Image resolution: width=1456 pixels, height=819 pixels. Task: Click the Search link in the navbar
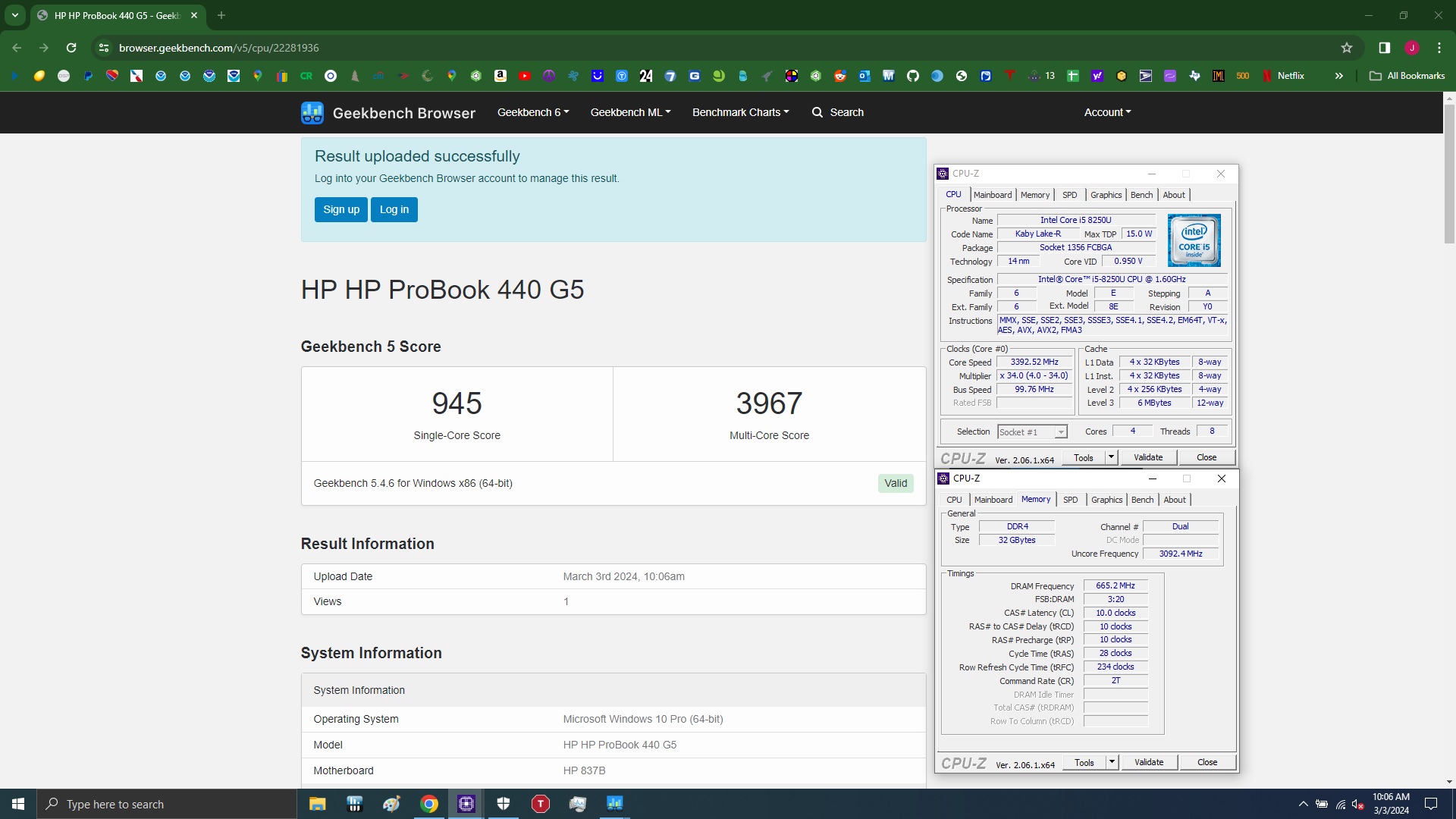(838, 112)
